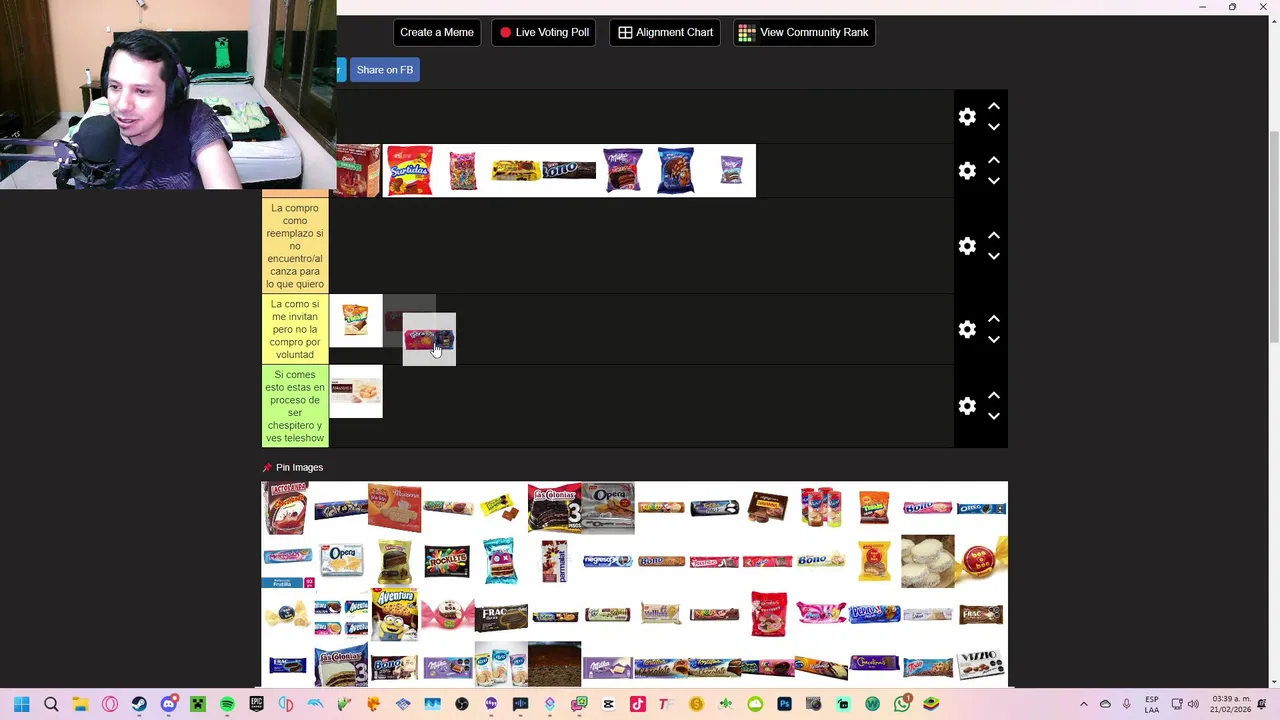Screen dimensions: 1280x720
Task: Select the Surtidas cookie bag in the tier row
Action: pyautogui.click(x=410, y=171)
